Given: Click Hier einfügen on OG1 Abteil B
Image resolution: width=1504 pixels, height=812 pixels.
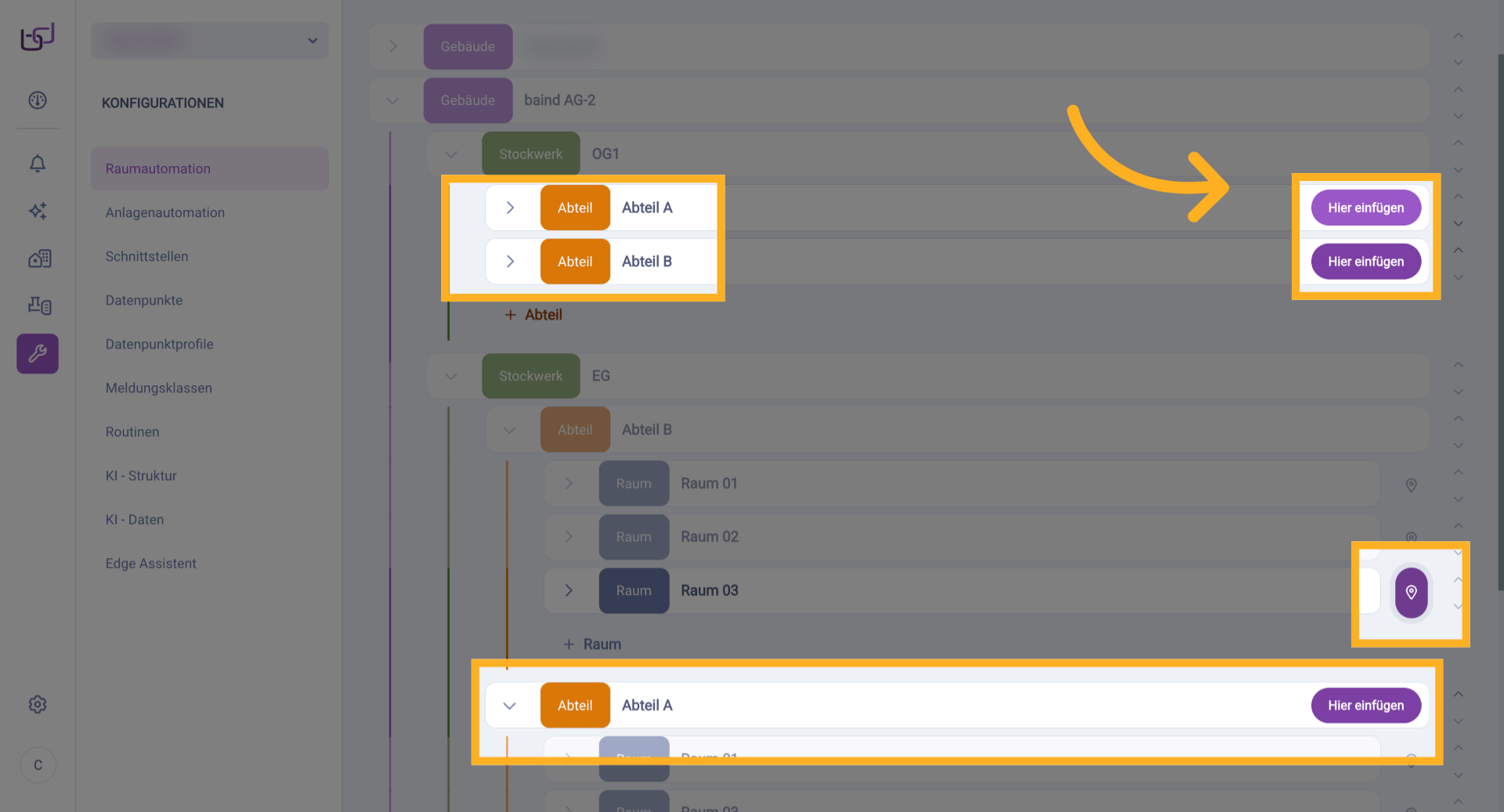Looking at the screenshot, I should (1365, 262).
